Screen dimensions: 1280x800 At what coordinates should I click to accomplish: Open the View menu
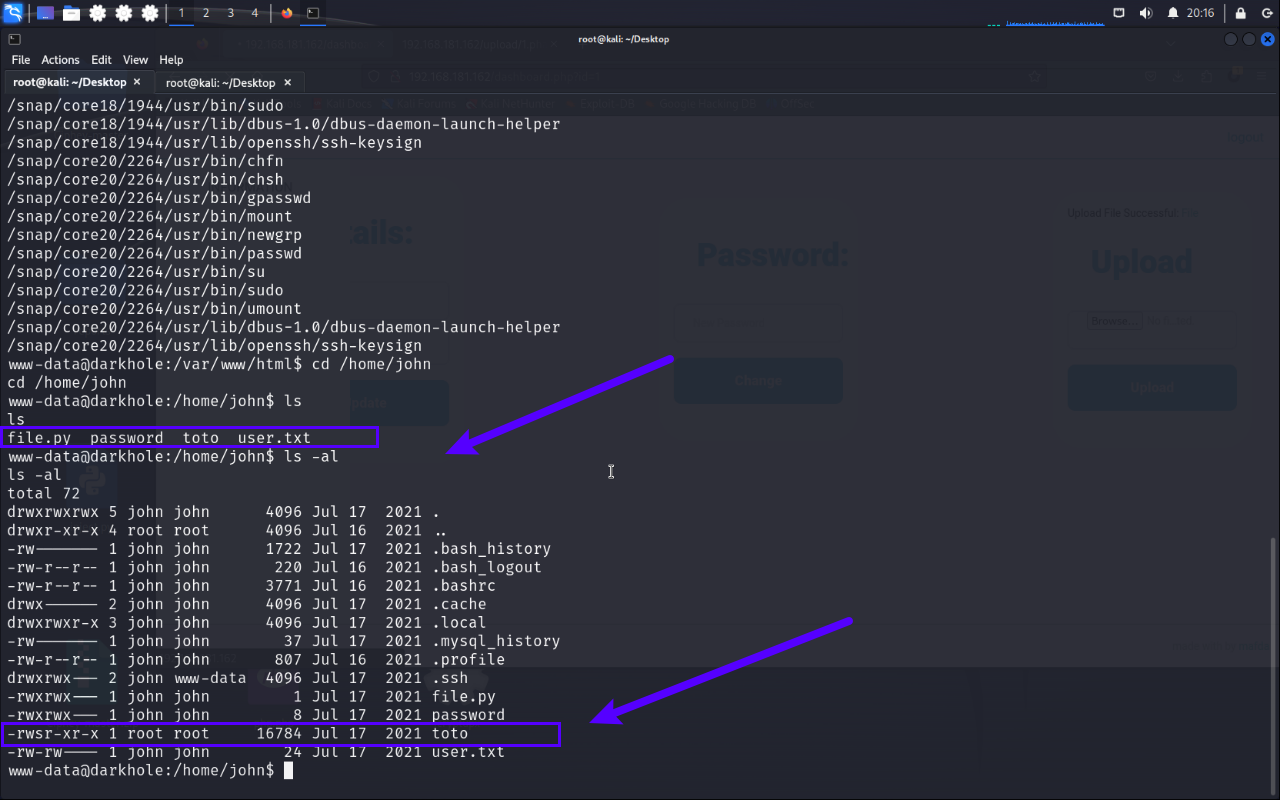tap(135, 60)
